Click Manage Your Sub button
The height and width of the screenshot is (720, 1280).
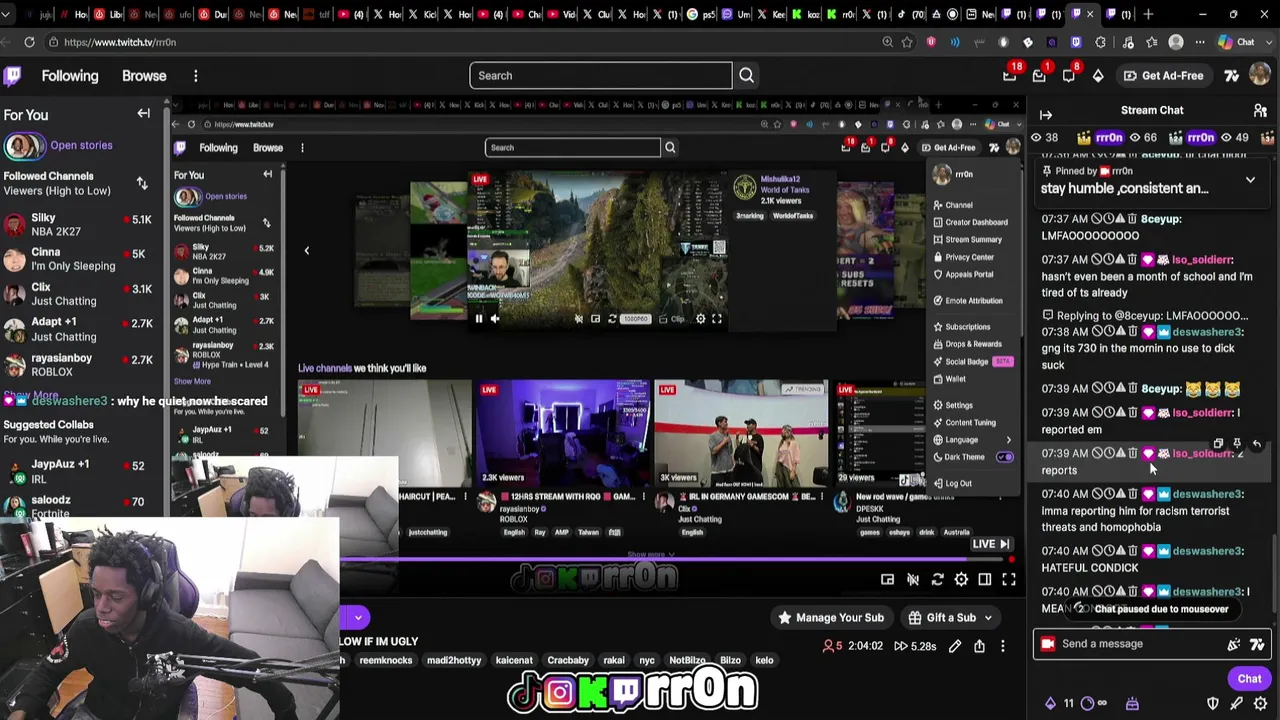pos(830,618)
